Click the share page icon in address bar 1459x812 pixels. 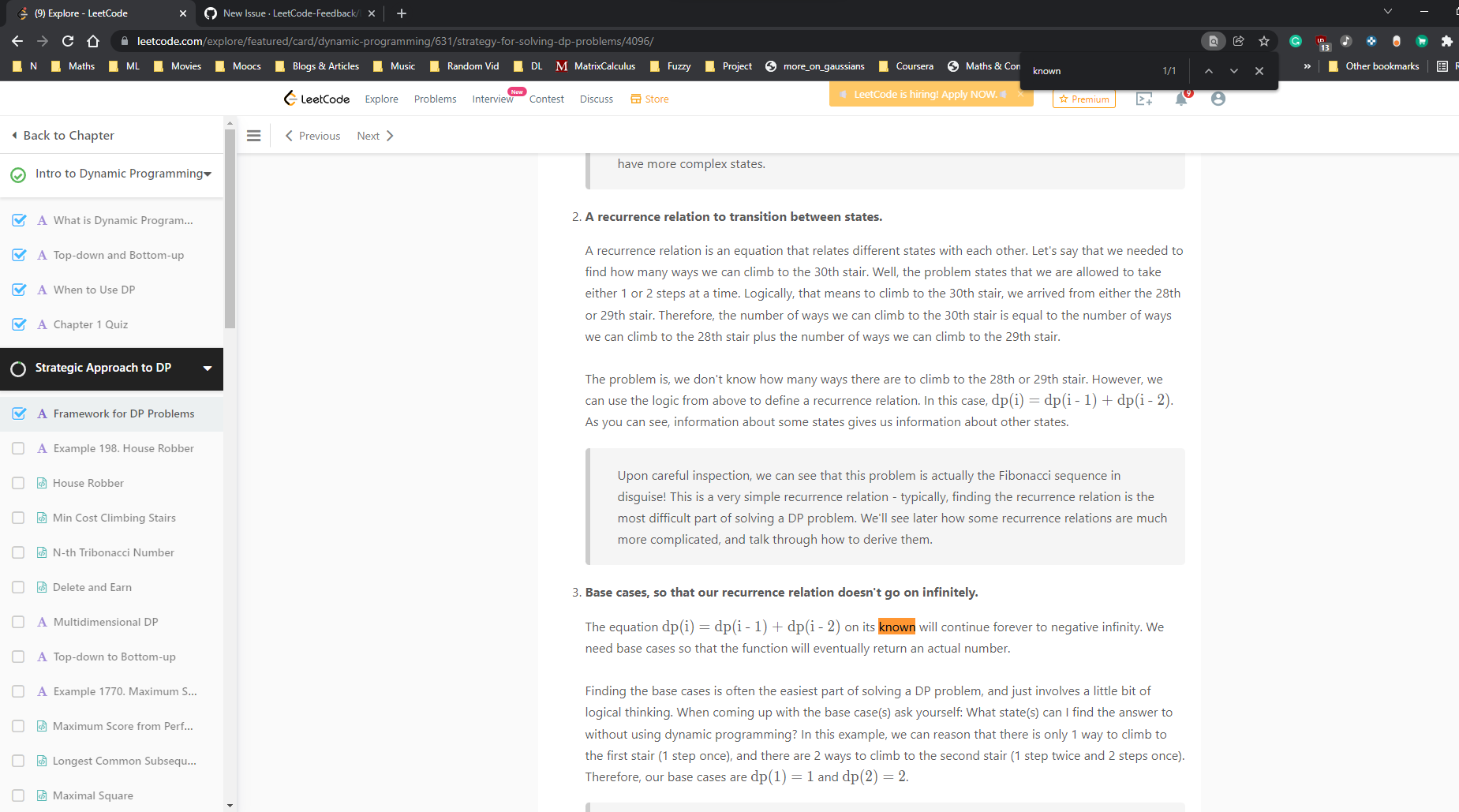click(1239, 41)
